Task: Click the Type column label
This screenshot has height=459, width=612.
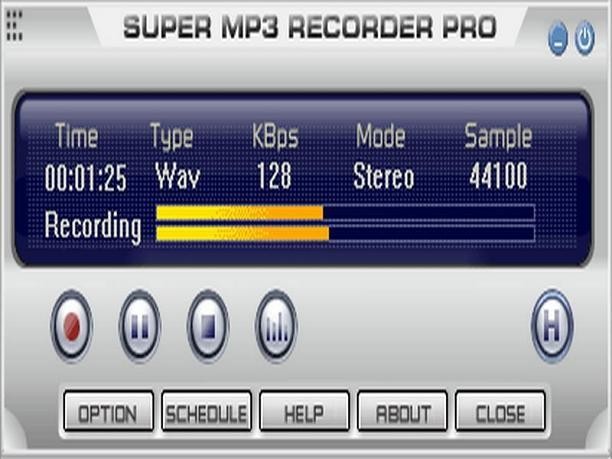Action: [172, 136]
